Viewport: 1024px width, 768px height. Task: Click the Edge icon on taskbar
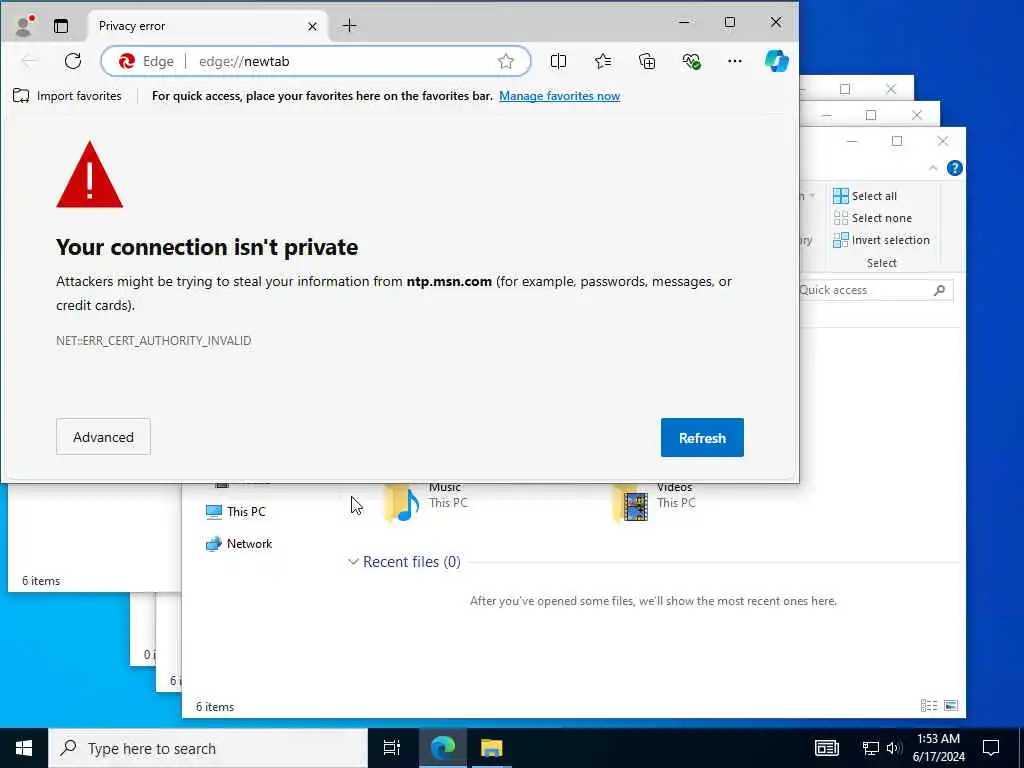pyautogui.click(x=442, y=748)
